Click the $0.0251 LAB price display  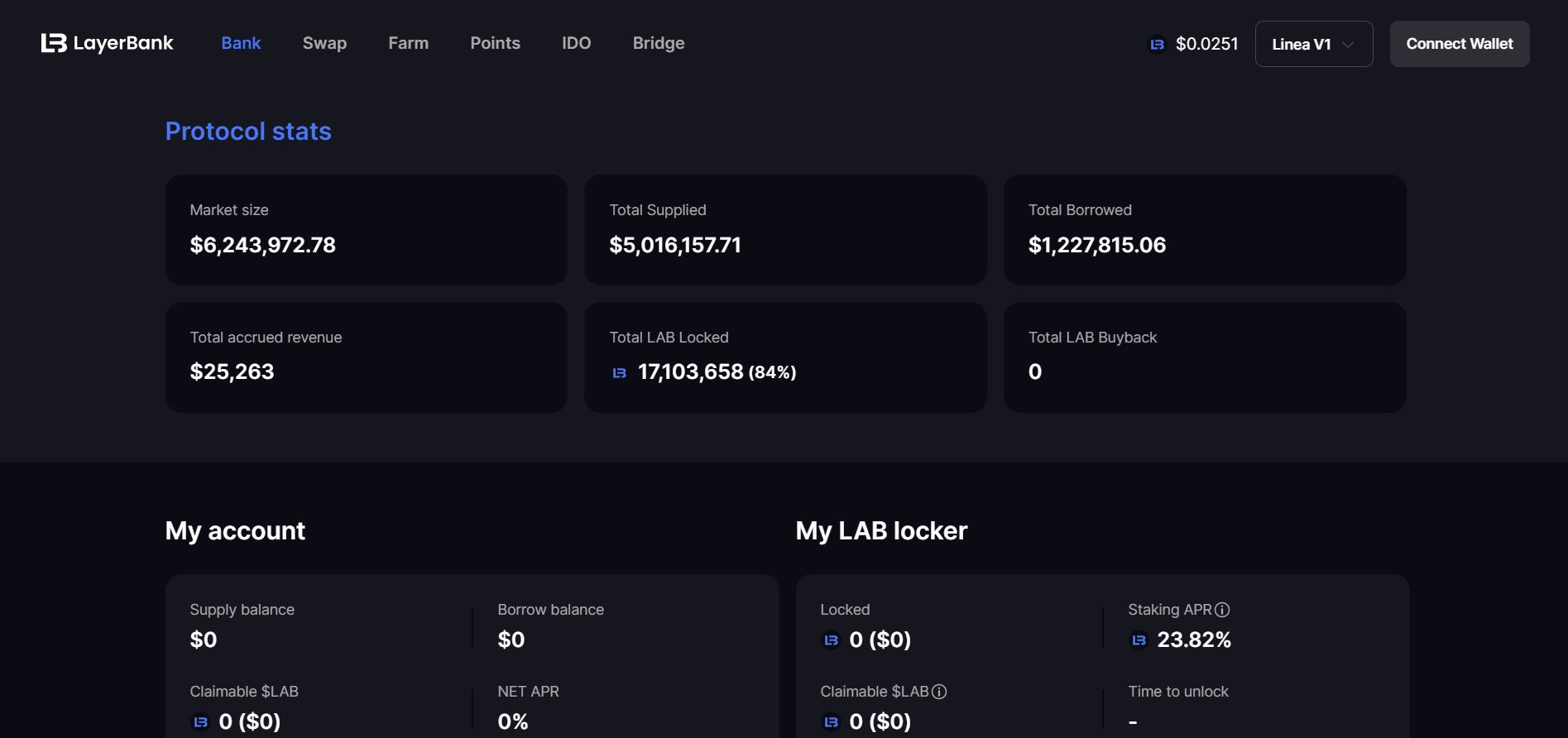point(1206,44)
